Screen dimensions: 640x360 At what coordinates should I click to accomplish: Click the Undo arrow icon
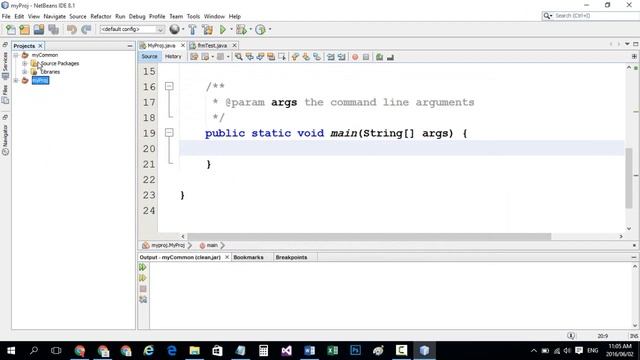pos(72,29)
